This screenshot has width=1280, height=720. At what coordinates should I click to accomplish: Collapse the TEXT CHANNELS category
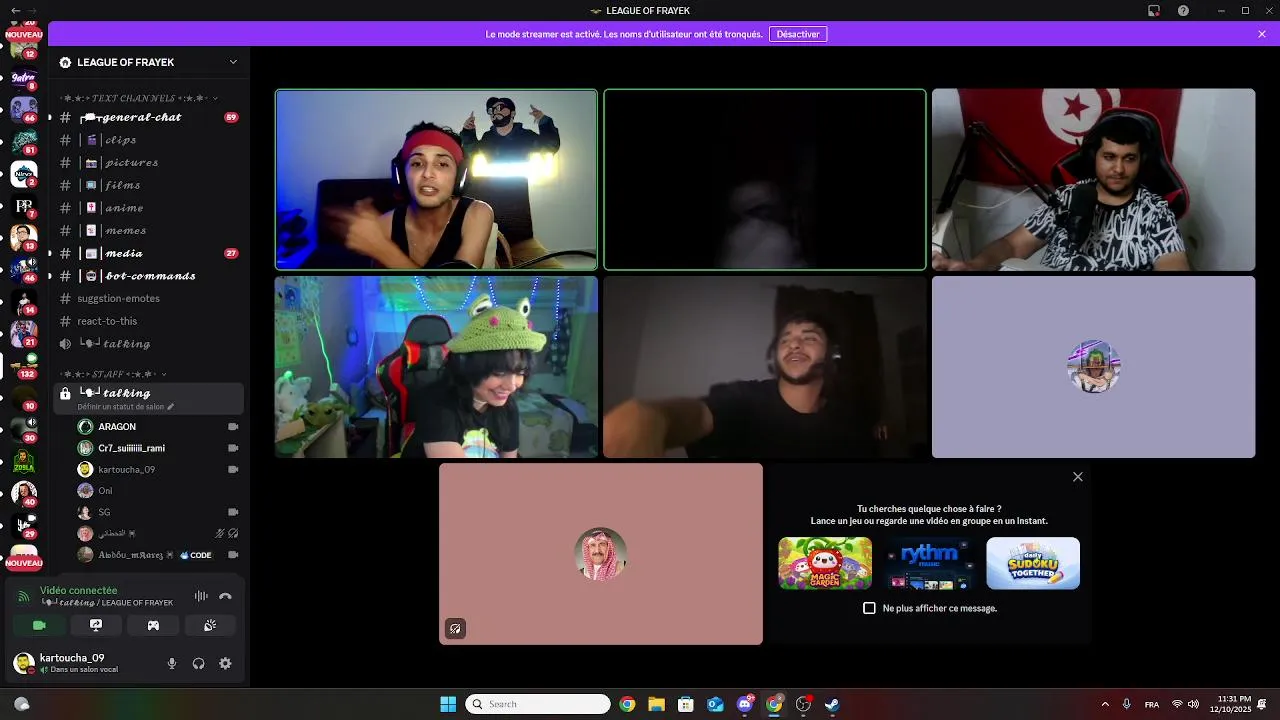pyautogui.click(x=140, y=98)
